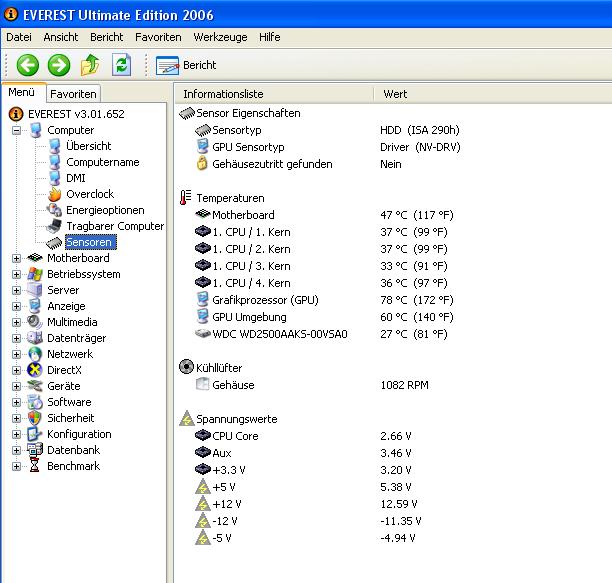This screenshot has height=583, width=612.
Task: Select the Sensoren tree item
Action: (x=91, y=242)
